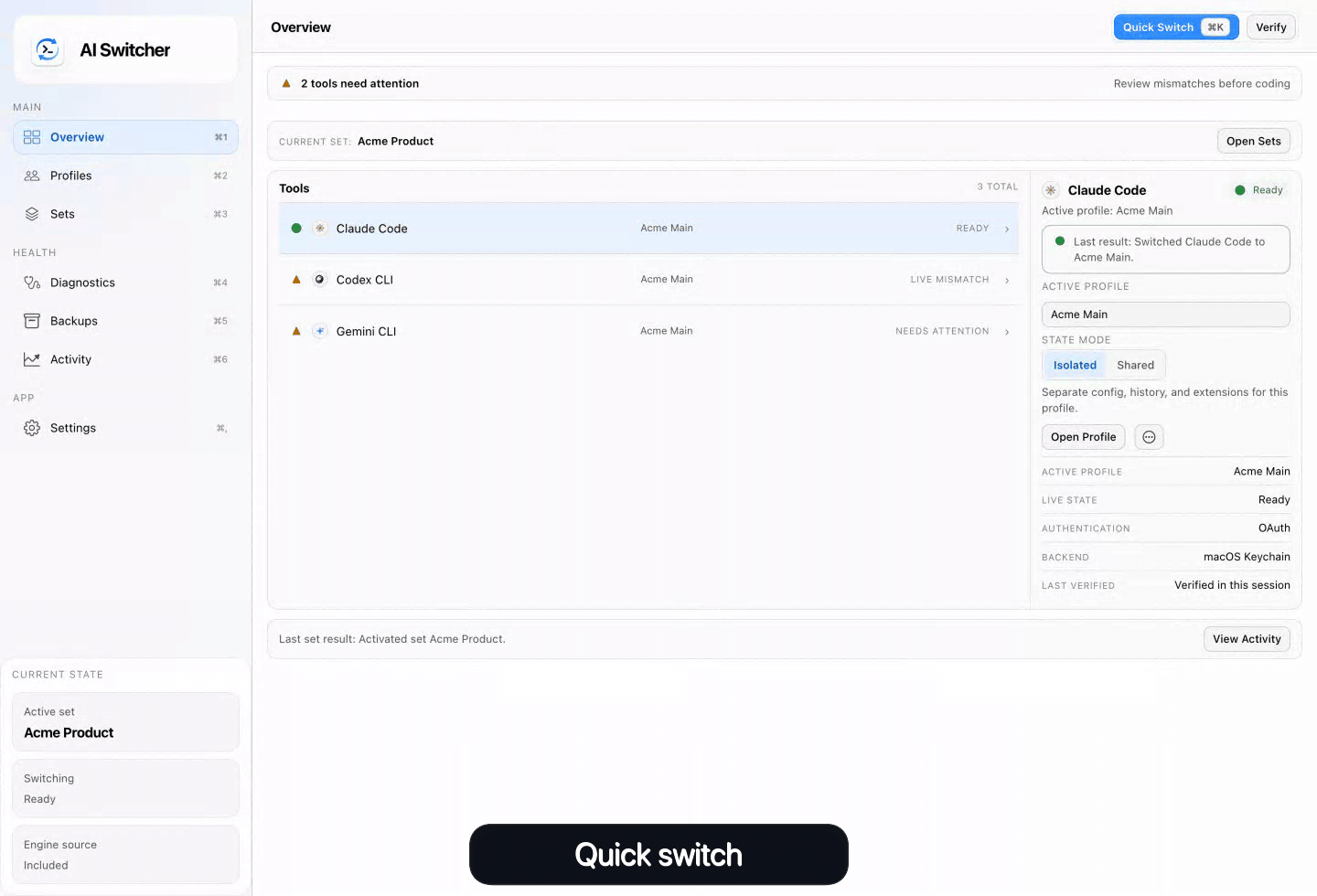The width and height of the screenshot is (1317, 896).
Task: Open the Sets section
Action: [x=125, y=214]
